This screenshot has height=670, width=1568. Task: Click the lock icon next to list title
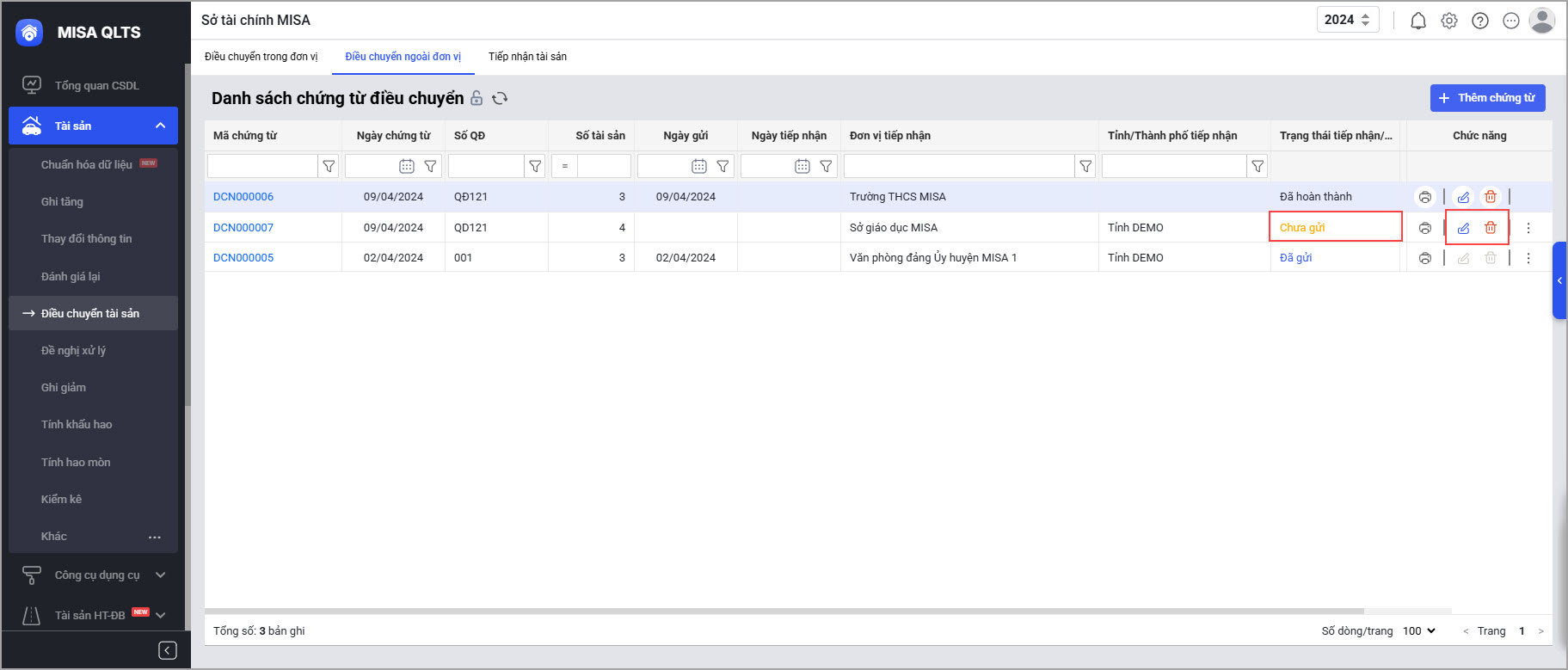click(x=477, y=99)
